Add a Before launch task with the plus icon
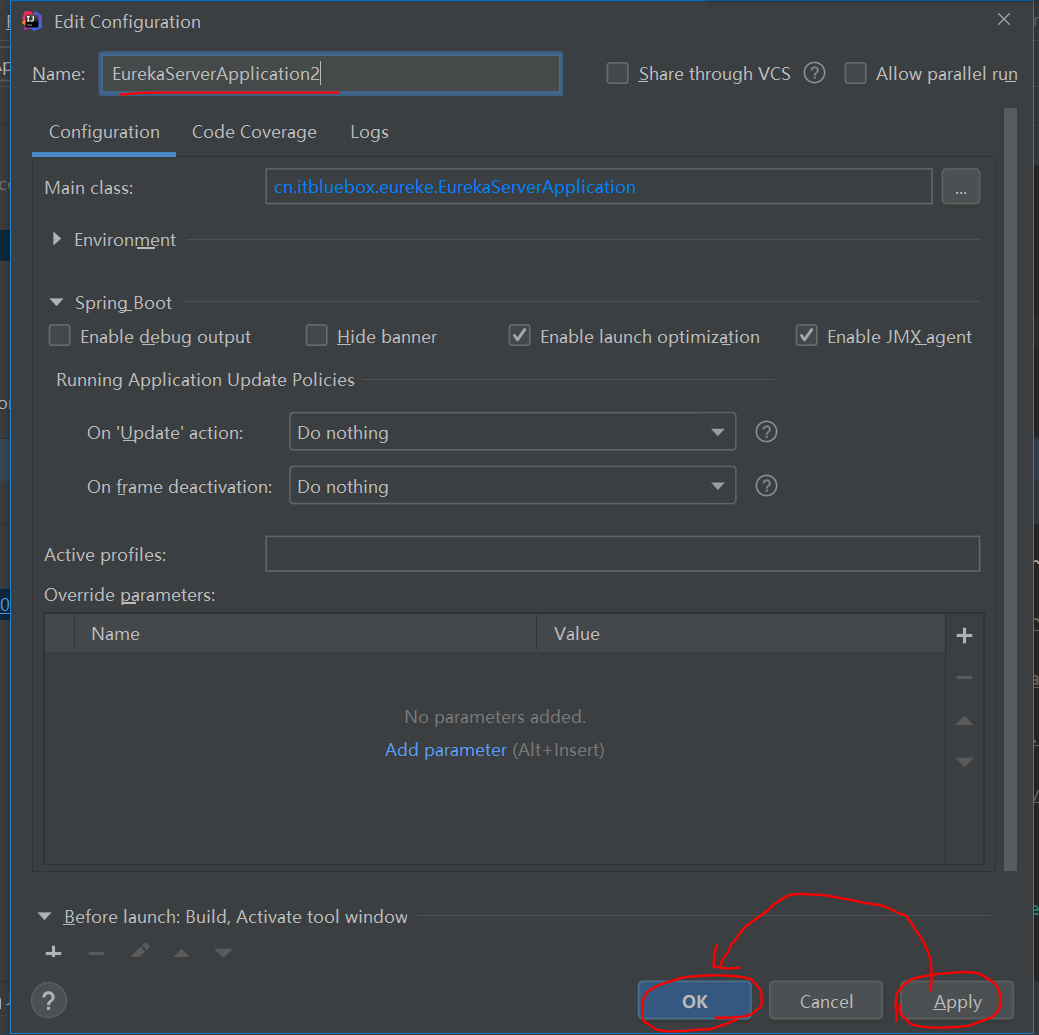This screenshot has height=1035, width=1039. (x=54, y=953)
